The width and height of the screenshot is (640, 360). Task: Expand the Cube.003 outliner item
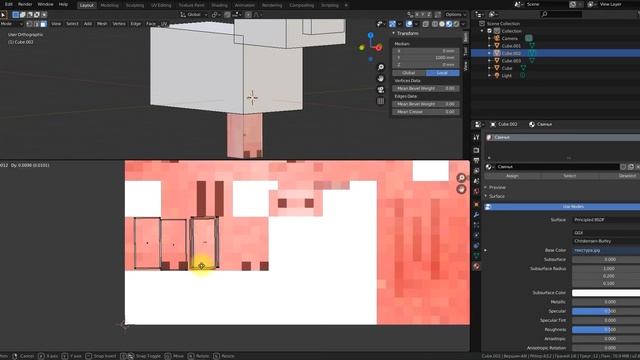[x=489, y=60]
